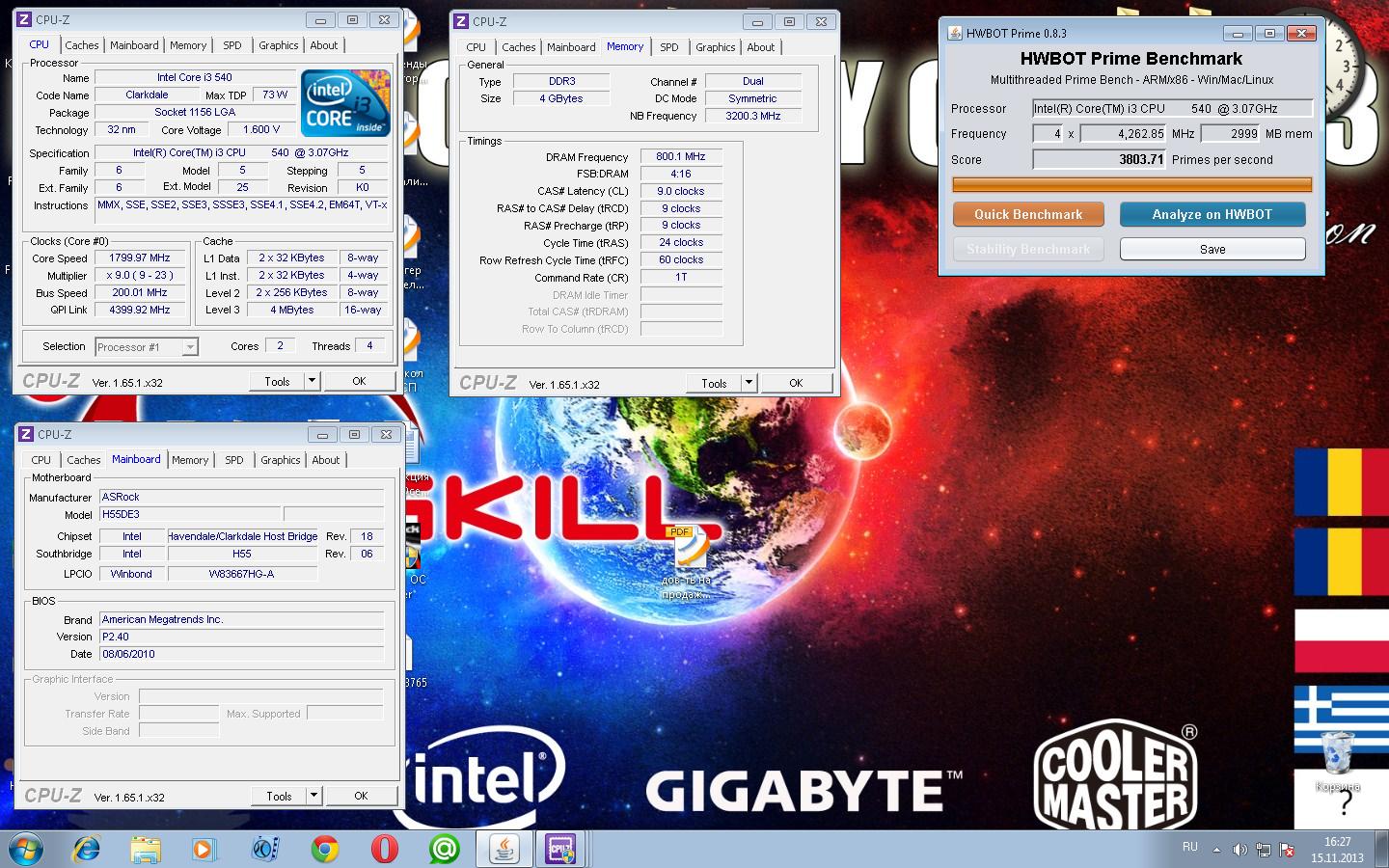Select the CPU tab in the Mainboard window
Image resolution: width=1389 pixels, height=868 pixels.
pos(41,460)
